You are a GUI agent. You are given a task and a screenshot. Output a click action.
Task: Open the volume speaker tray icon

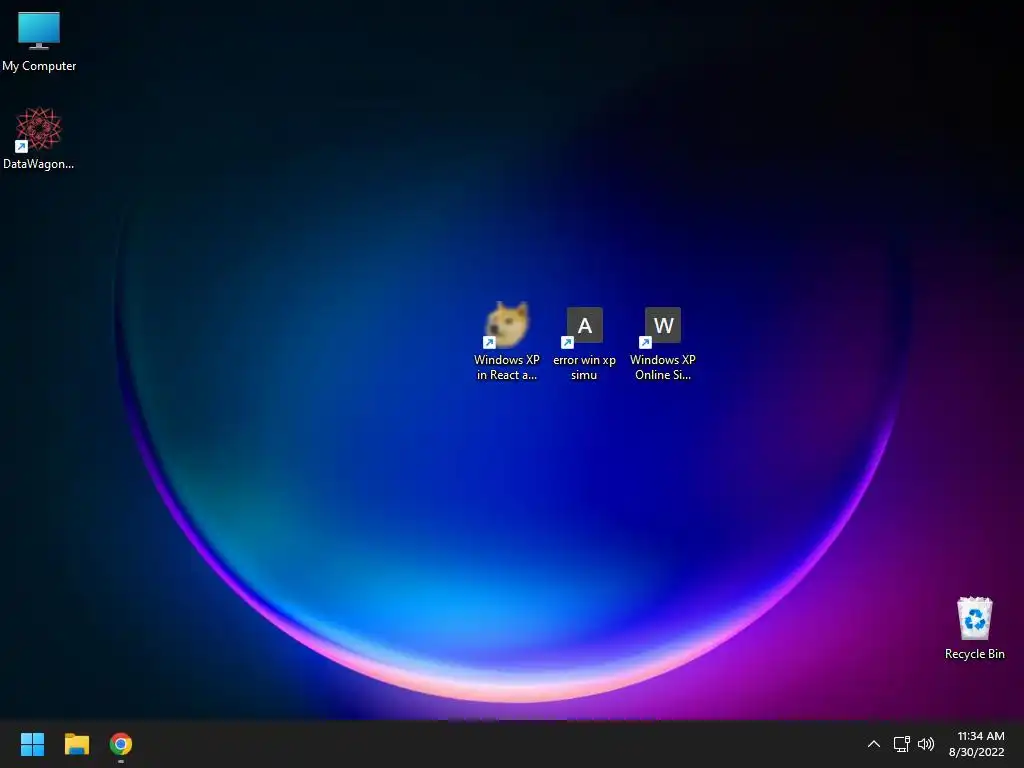pos(926,744)
